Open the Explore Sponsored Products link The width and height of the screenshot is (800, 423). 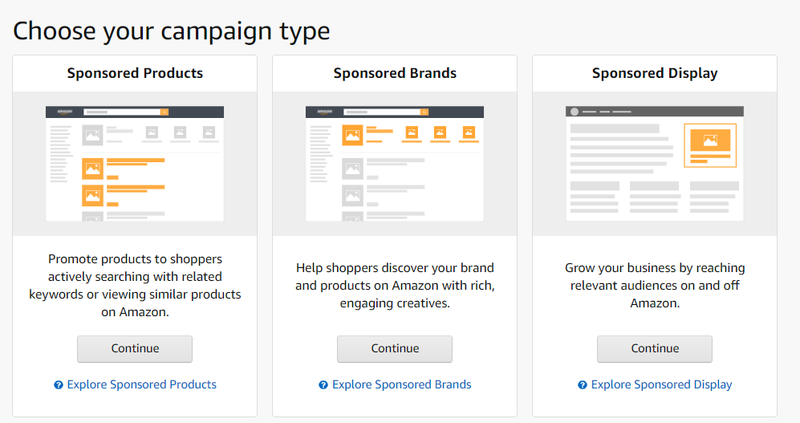coord(141,384)
